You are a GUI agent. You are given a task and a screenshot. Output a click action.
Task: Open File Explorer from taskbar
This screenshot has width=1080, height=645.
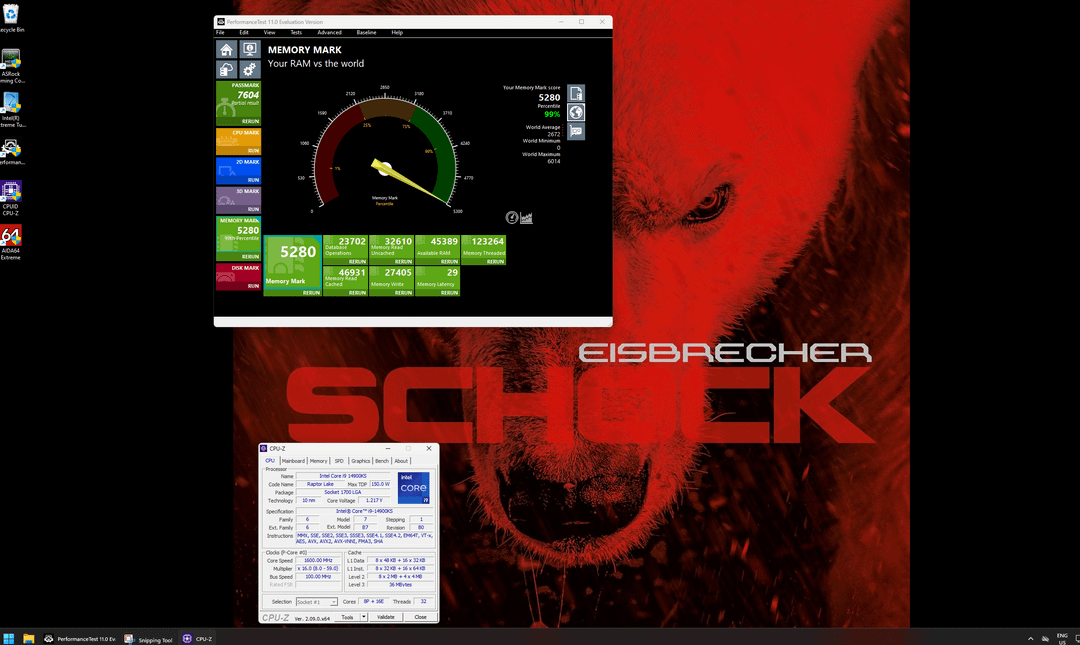coord(28,639)
